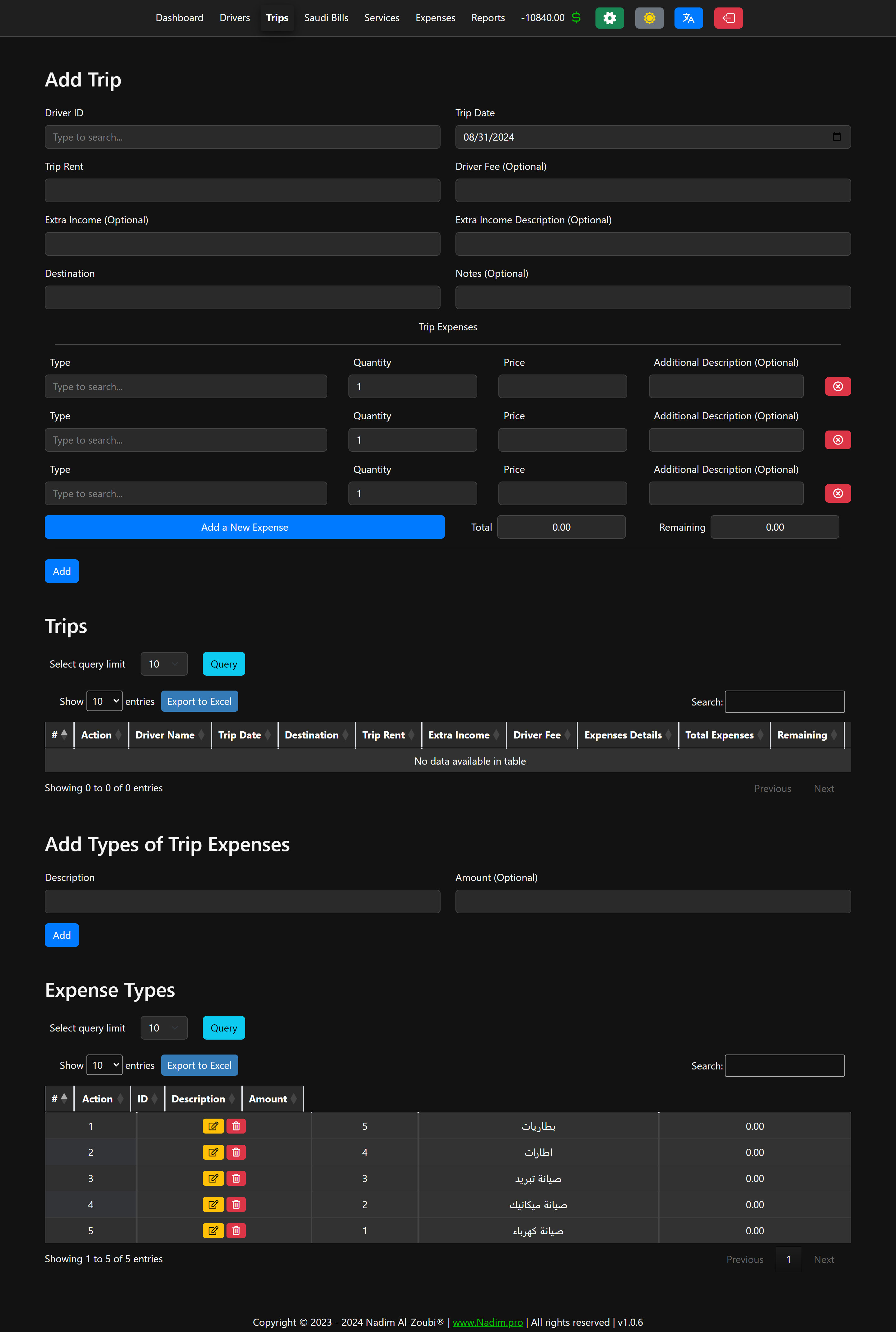
Task: Open the Trip Date calendar picker icon
Action: click(837, 137)
